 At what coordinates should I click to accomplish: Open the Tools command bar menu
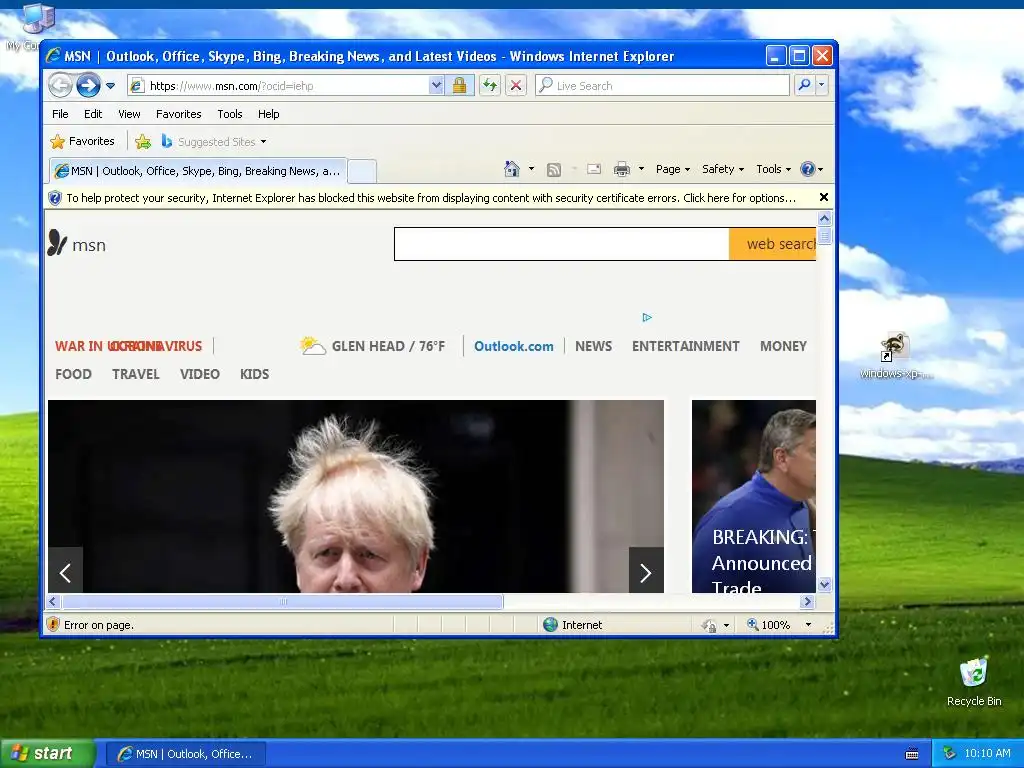pyautogui.click(x=774, y=169)
